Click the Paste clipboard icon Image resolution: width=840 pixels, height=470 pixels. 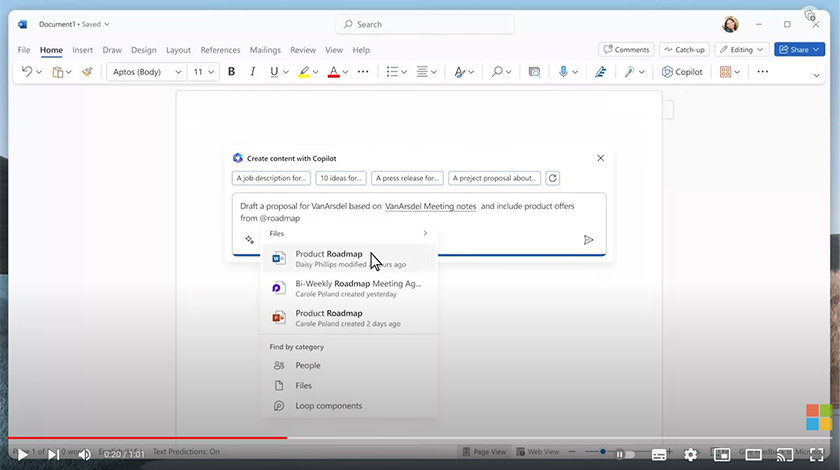point(57,72)
